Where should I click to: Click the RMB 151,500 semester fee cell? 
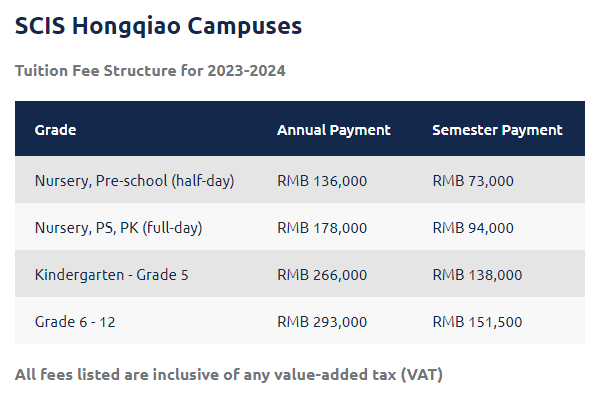point(477,322)
